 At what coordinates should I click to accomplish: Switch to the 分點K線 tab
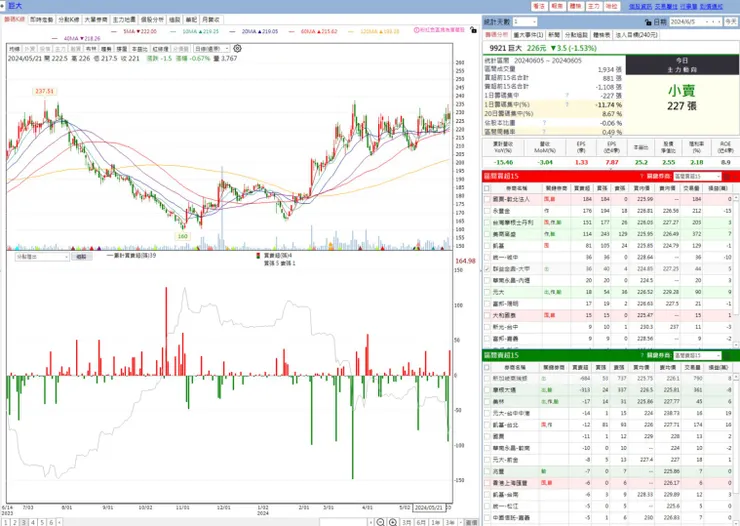pos(69,20)
